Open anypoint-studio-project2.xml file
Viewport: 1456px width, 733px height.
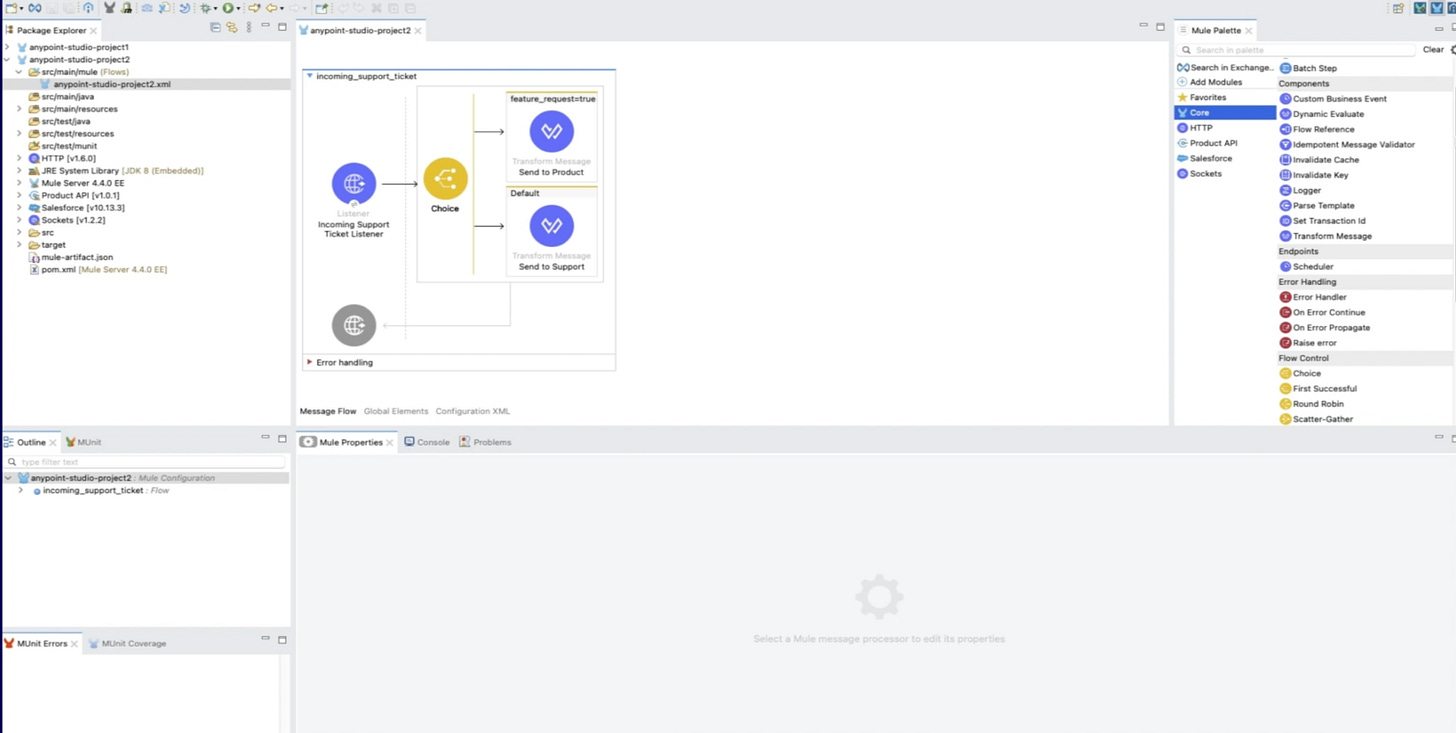click(x=112, y=84)
